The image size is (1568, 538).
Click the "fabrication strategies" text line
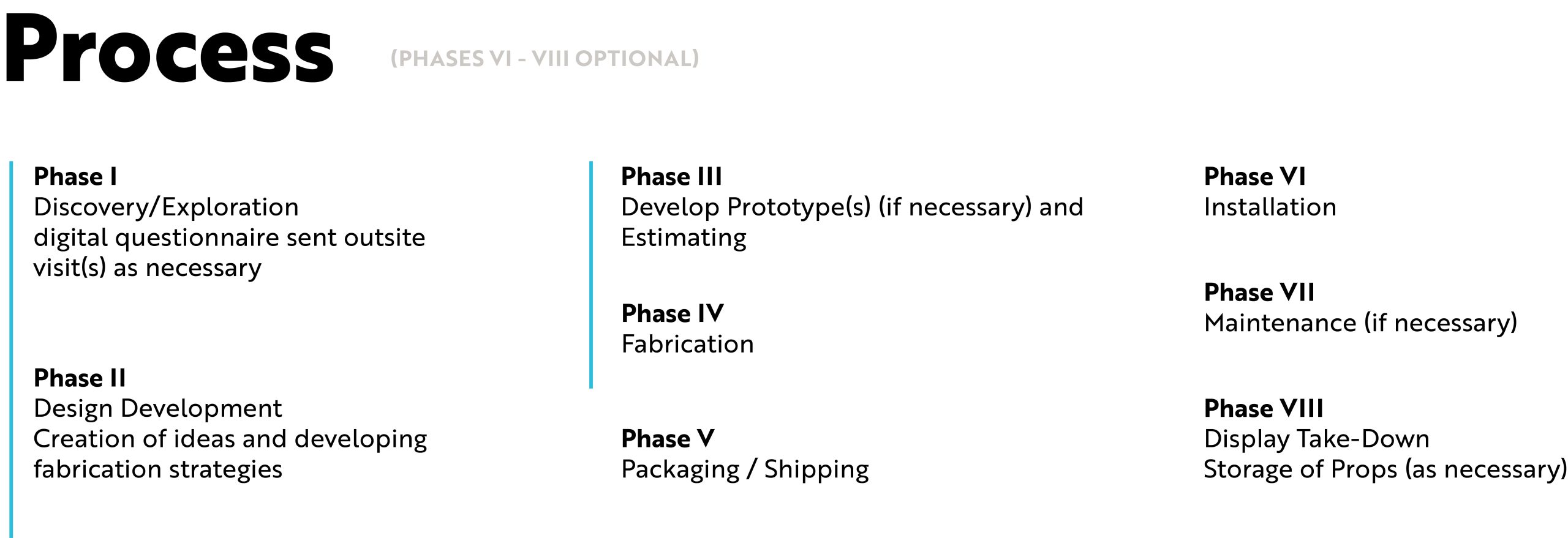157,469
